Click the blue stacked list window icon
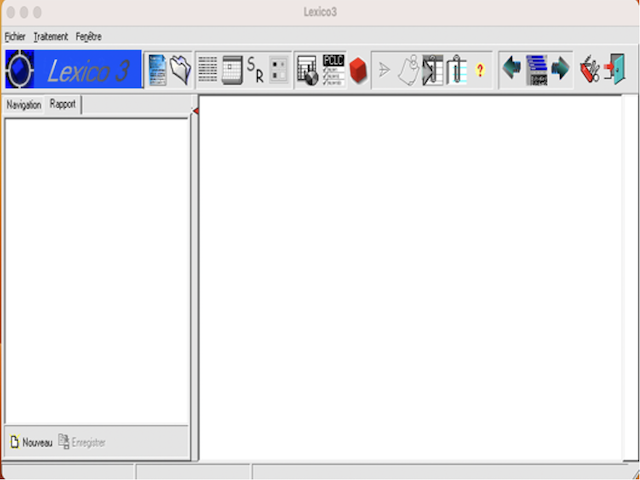Image resolution: width=640 pixels, height=480 pixels. tap(536, 70)
